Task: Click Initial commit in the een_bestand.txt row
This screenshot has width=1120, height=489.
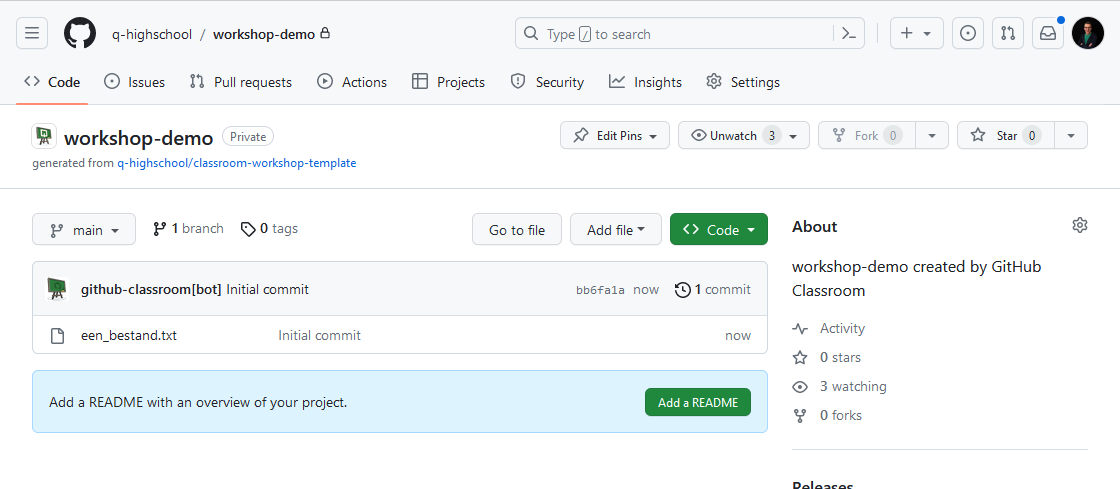Action: [x=319, y=336]
